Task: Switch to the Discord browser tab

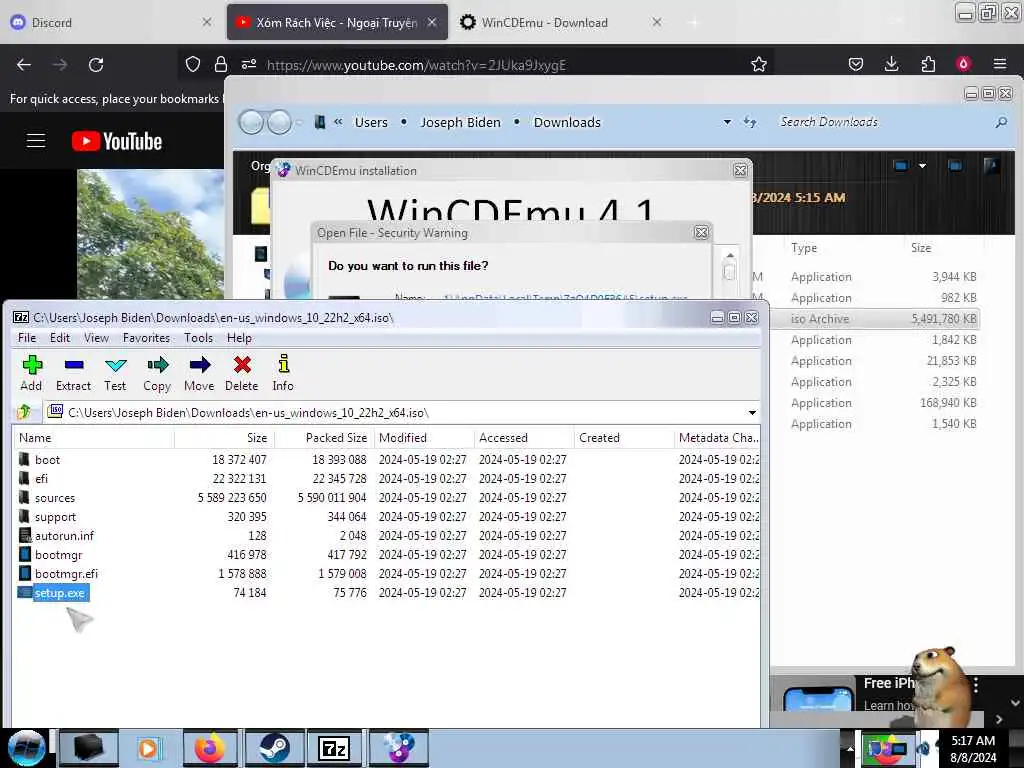Action: coord(111,22)
